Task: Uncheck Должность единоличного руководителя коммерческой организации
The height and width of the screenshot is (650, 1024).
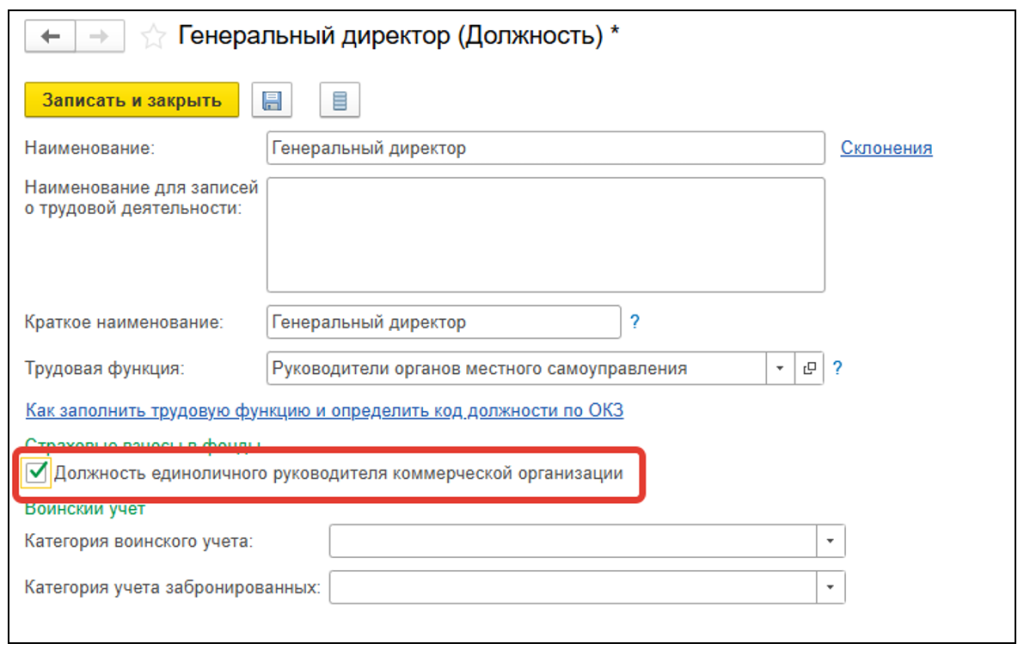Action: pos(37,473)
